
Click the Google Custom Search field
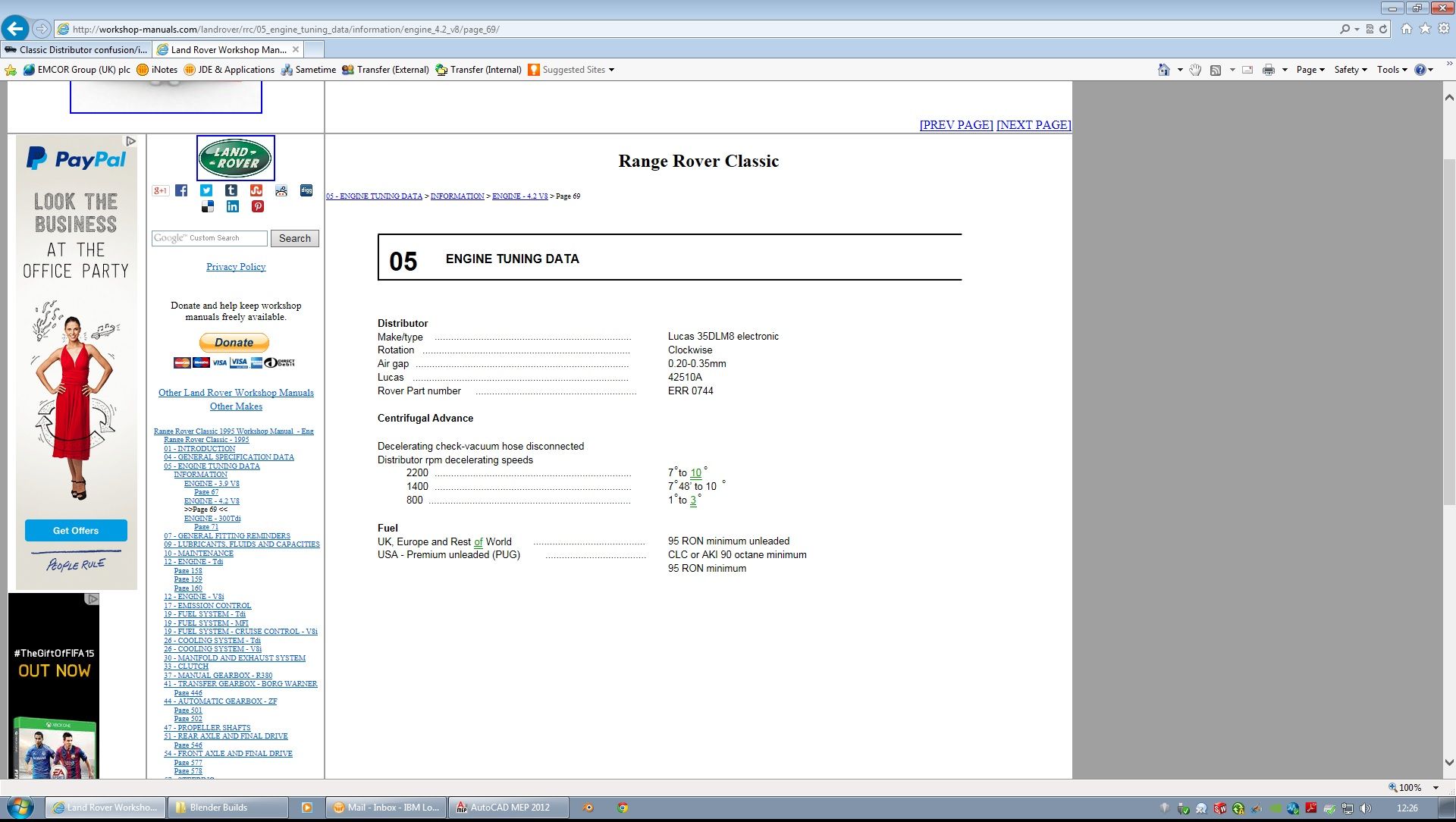coord(209,238)
